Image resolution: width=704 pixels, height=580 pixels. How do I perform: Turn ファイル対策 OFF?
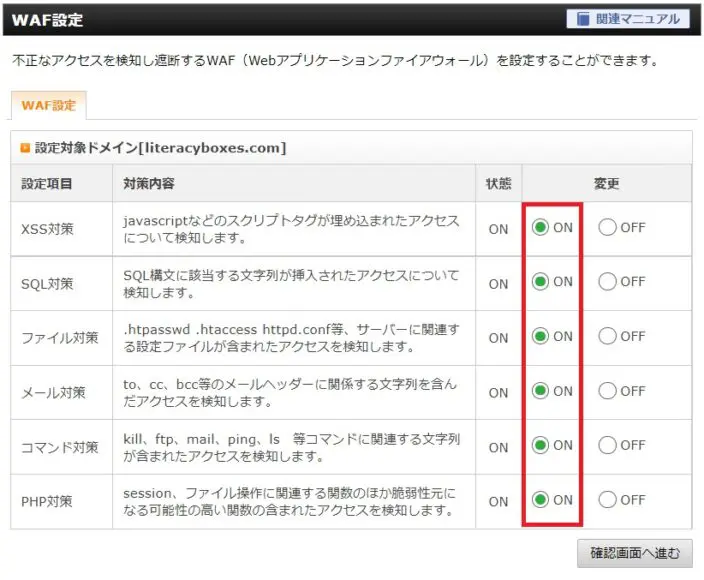[607, 336]
